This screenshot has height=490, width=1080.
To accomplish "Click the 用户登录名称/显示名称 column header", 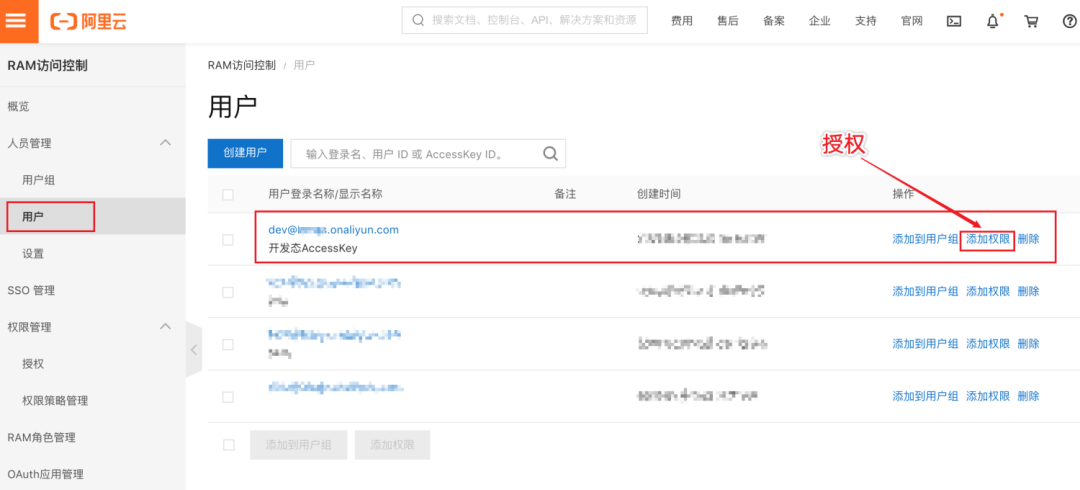I will [x=325, y=194].
